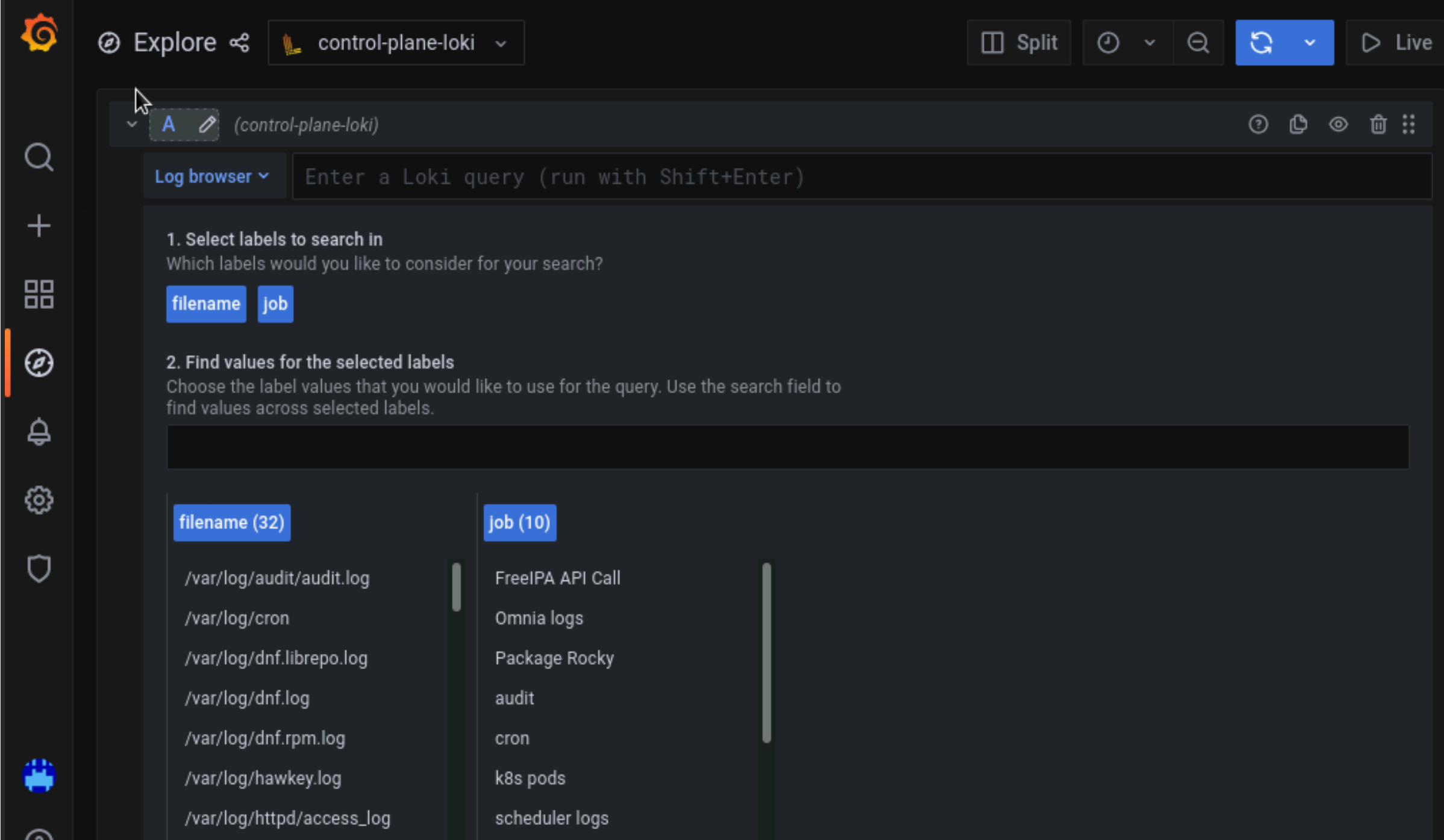Viewport: 1444px width, 840px height.
Task: Open the Explore compass icon in sidebar
Action: point(39,363)
